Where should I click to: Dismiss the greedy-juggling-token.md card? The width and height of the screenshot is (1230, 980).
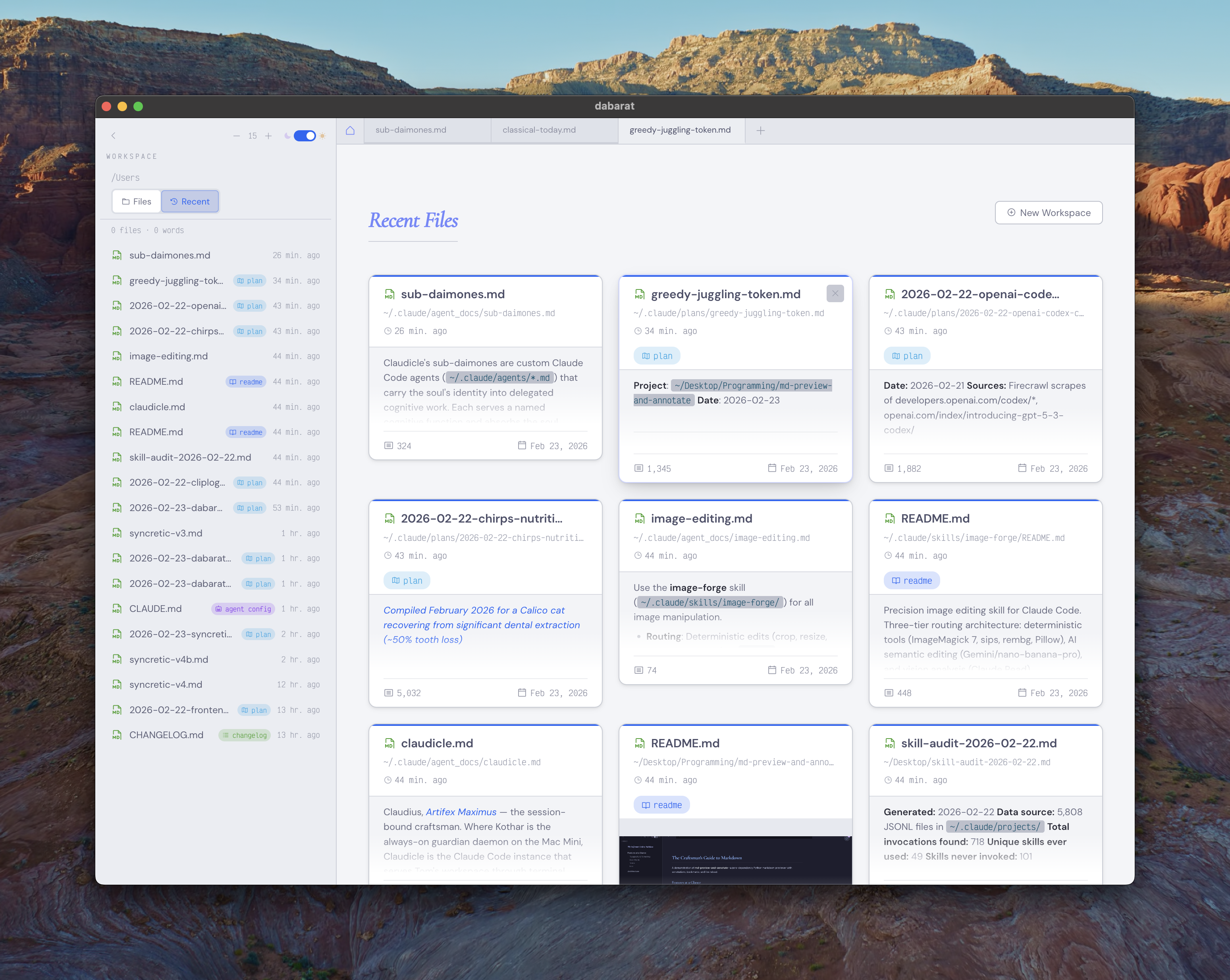click(835, 293)
